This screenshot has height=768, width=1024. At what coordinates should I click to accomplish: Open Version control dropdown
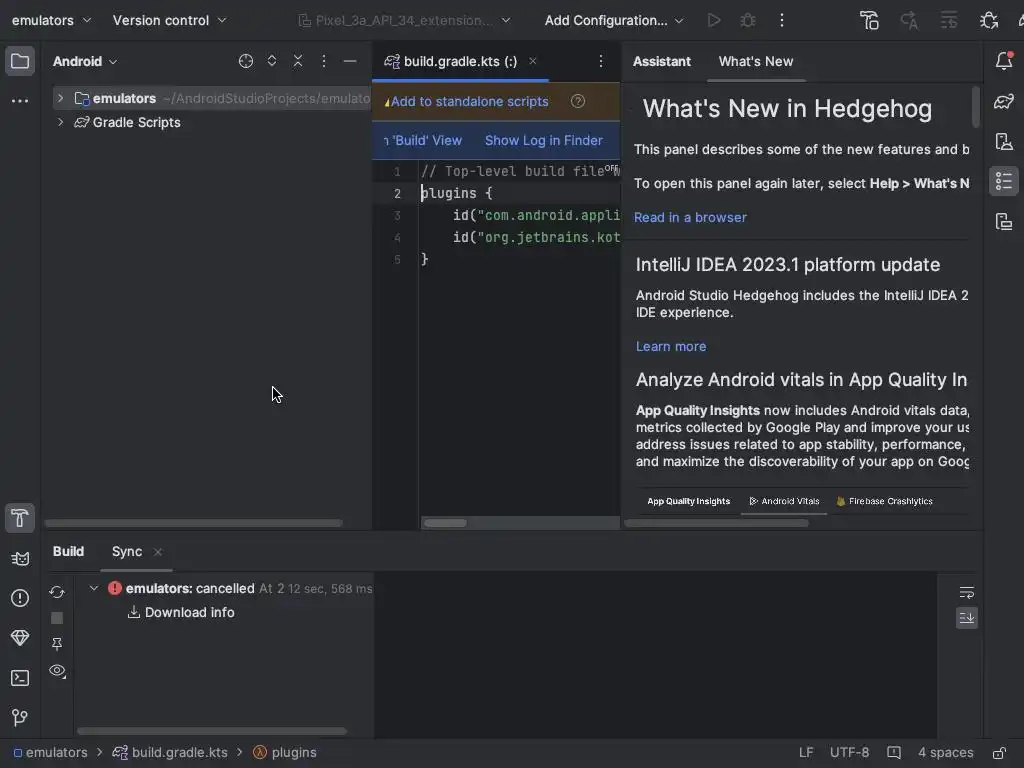pyautogui.click(x=169, y=20)
